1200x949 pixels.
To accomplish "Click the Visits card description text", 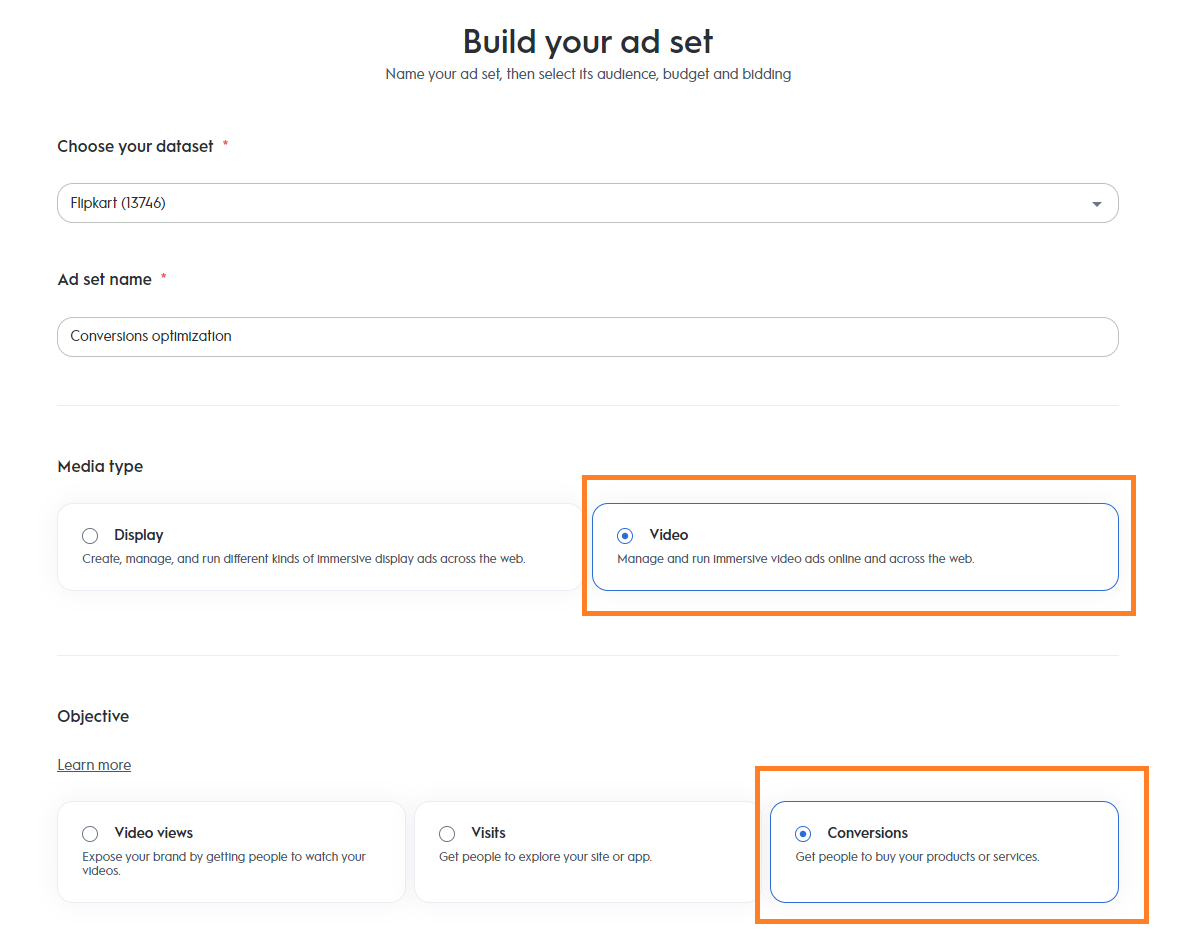I will pos(545,857).
